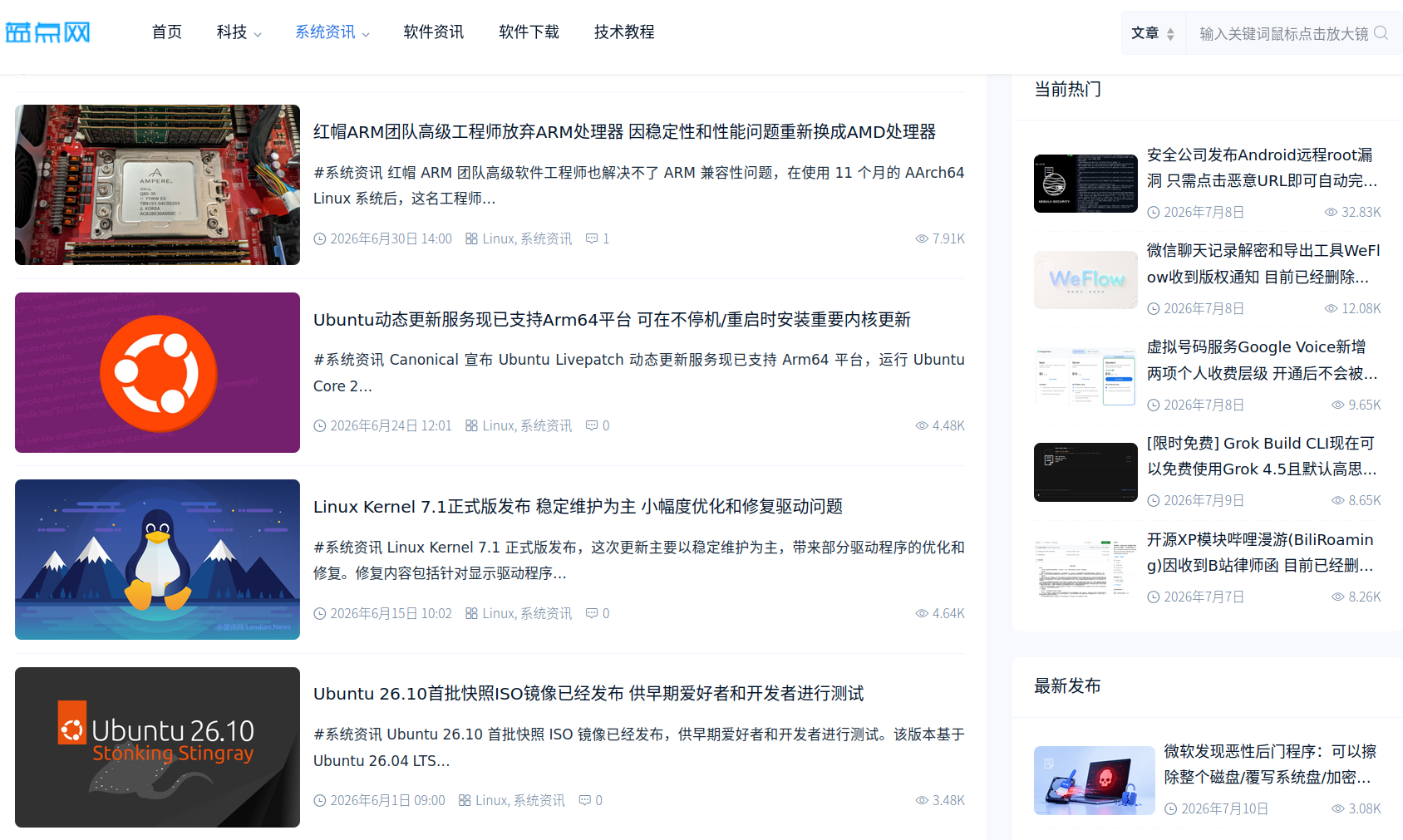Go to 首页 in navigation

167,32
